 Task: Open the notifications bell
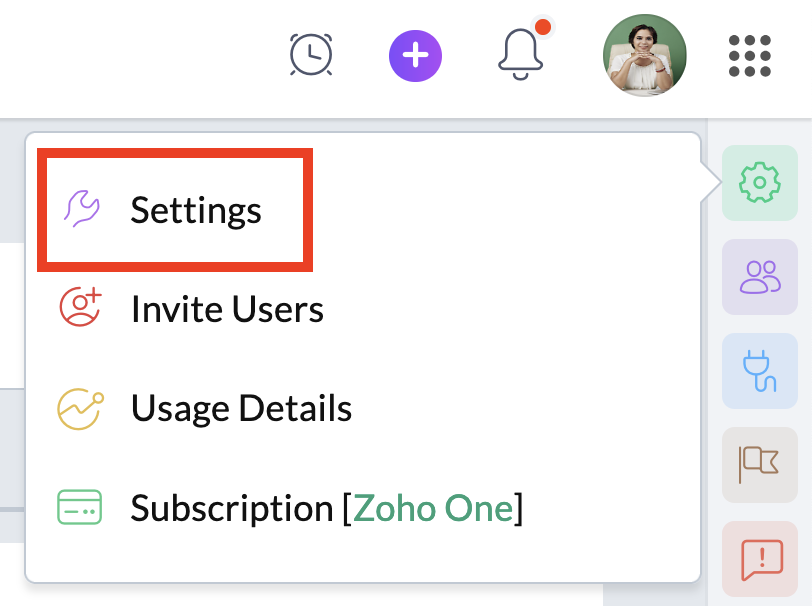click(x=521, y=54)
